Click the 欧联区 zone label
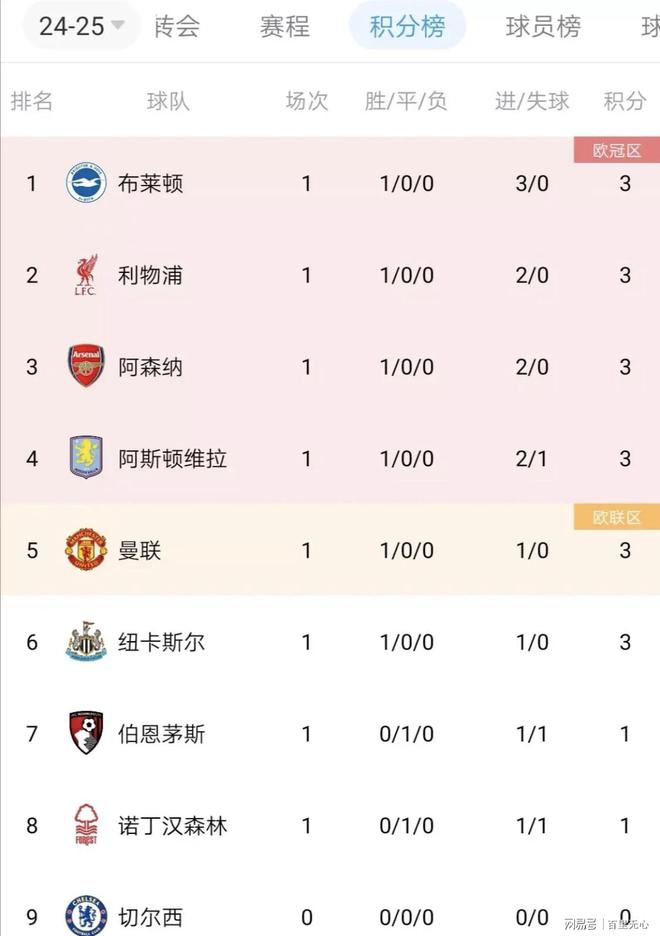Image resolution: width=660 pixels, height=936 pixels. (617, 517)
